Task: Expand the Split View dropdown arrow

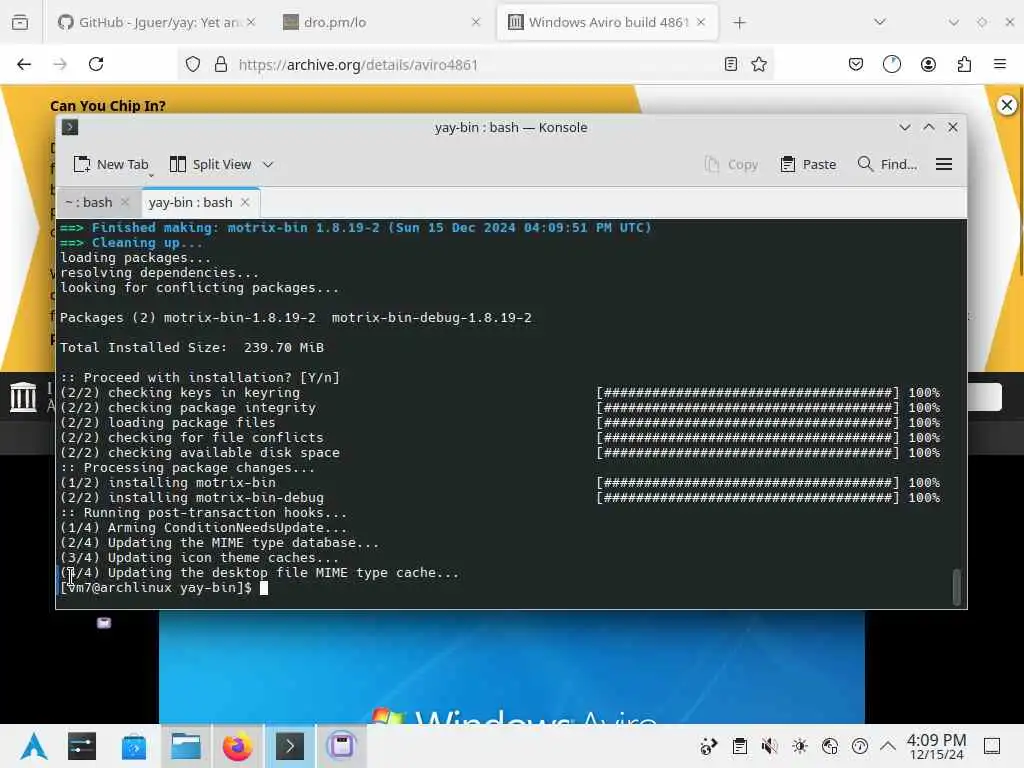Action: point(268,165)
